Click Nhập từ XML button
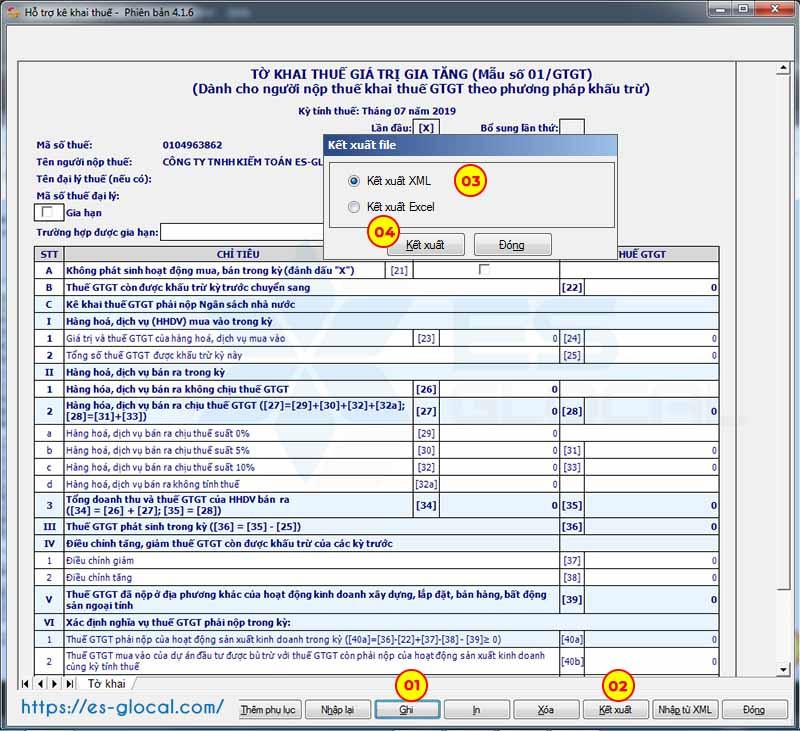This screenshot has height=731, width=800. tap(685, 710)
